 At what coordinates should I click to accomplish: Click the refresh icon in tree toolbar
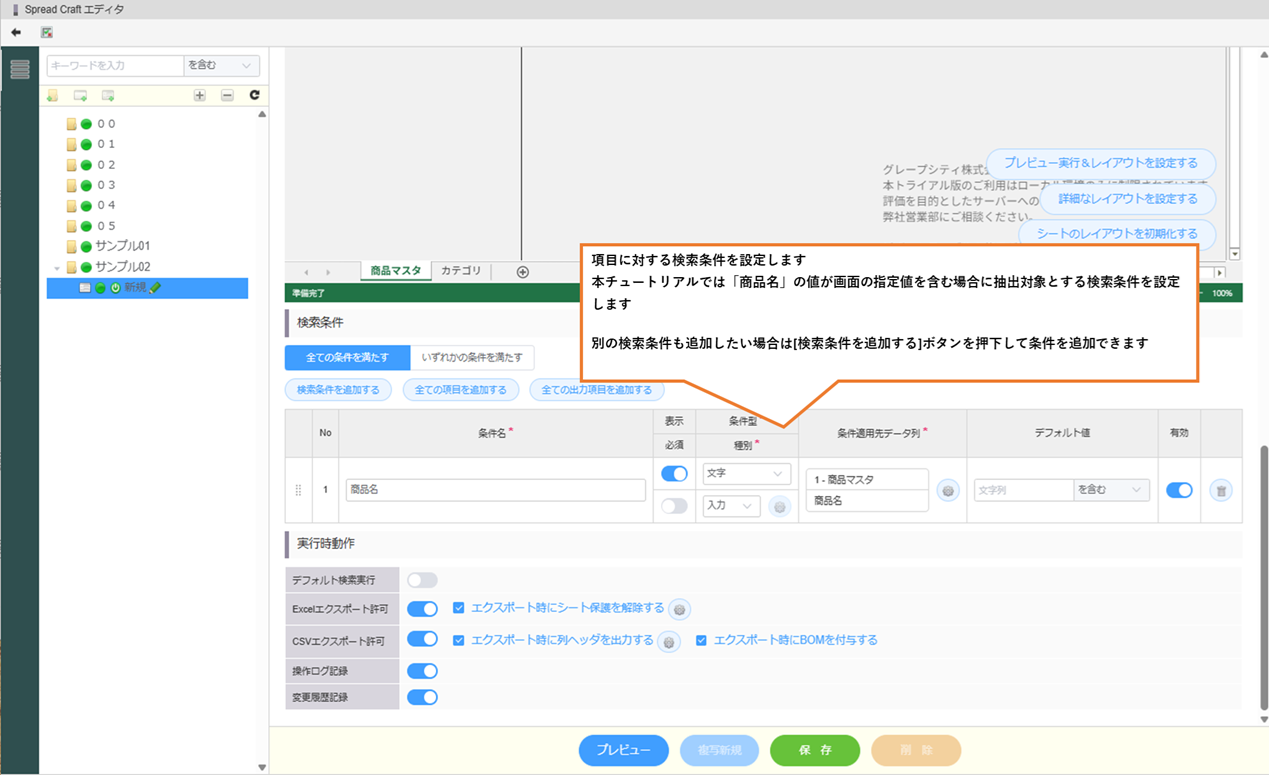pyautogui.click(x=254, y=95)
